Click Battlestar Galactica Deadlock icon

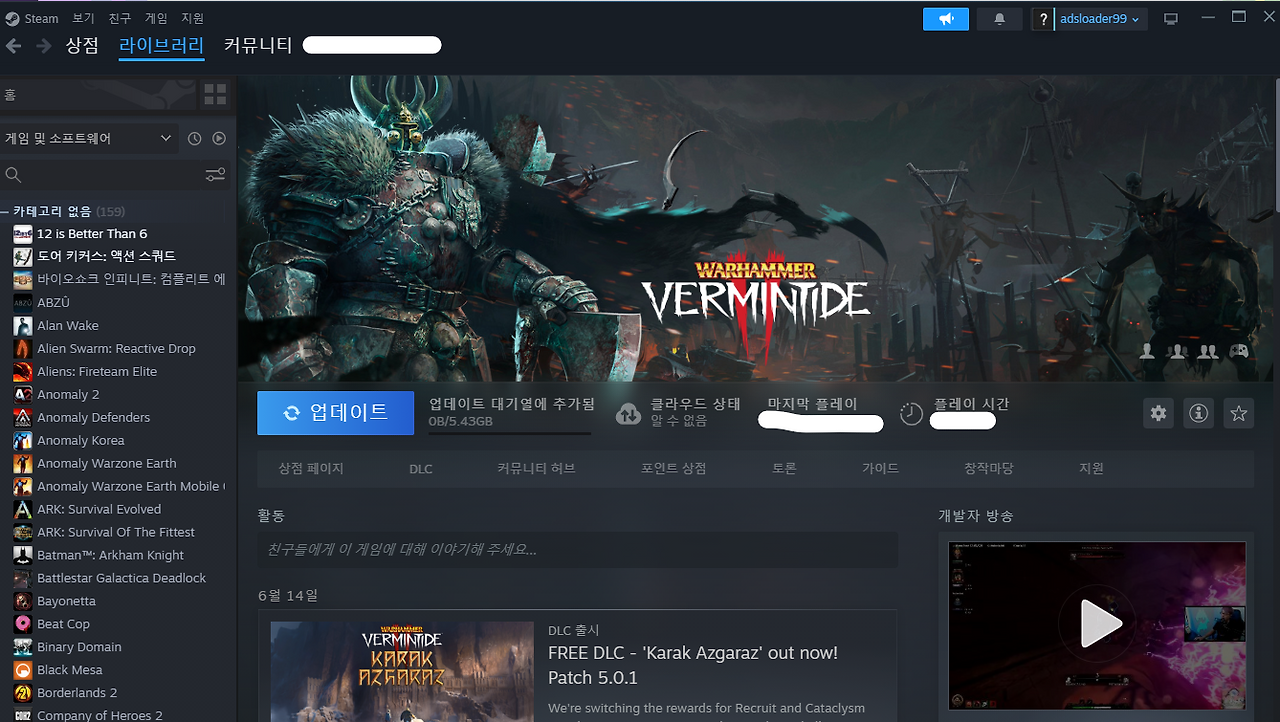[23, 578]
